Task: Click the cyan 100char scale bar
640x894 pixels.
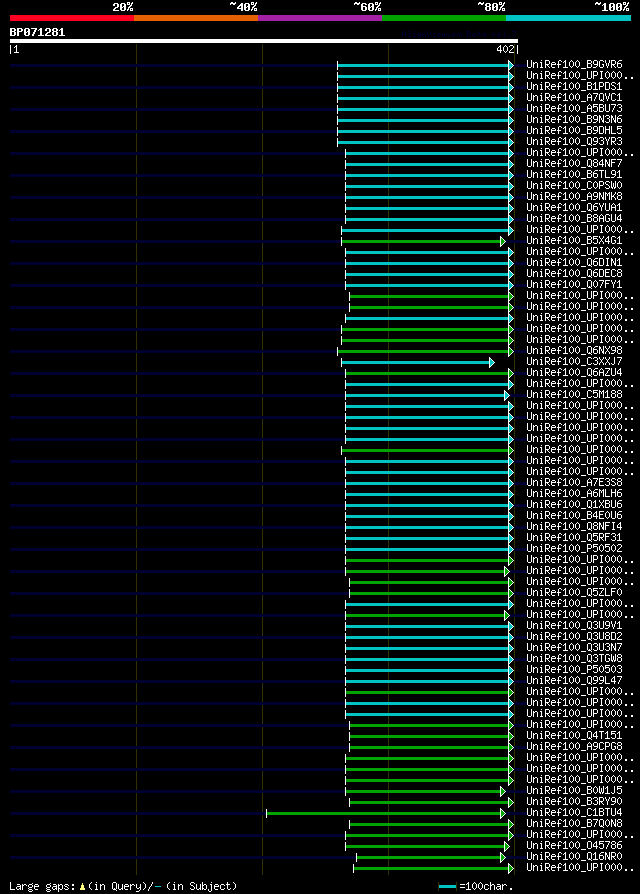Action: pyautogui.click(x=448, y=887)
